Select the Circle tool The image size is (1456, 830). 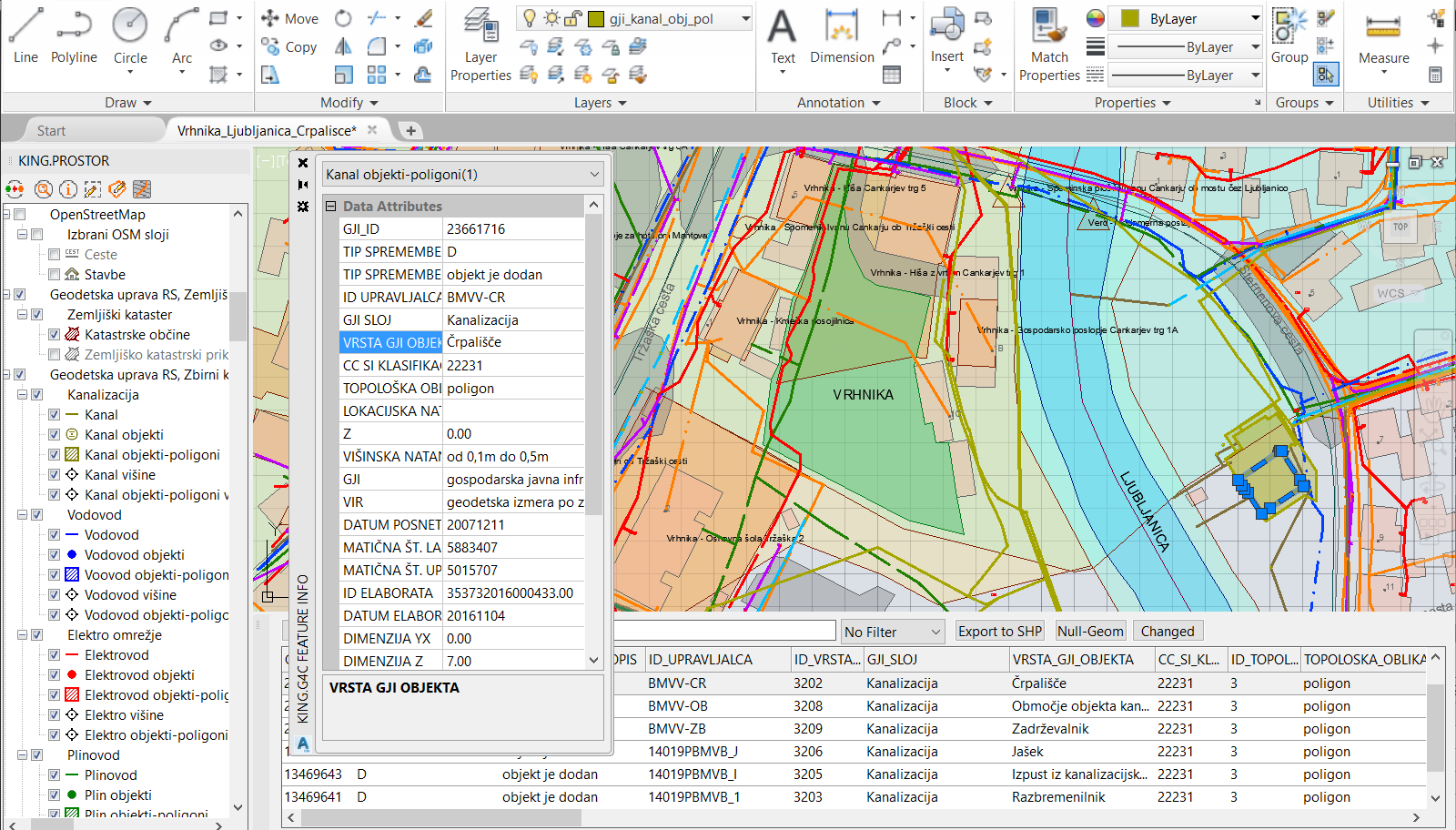(x=130, y=36)
